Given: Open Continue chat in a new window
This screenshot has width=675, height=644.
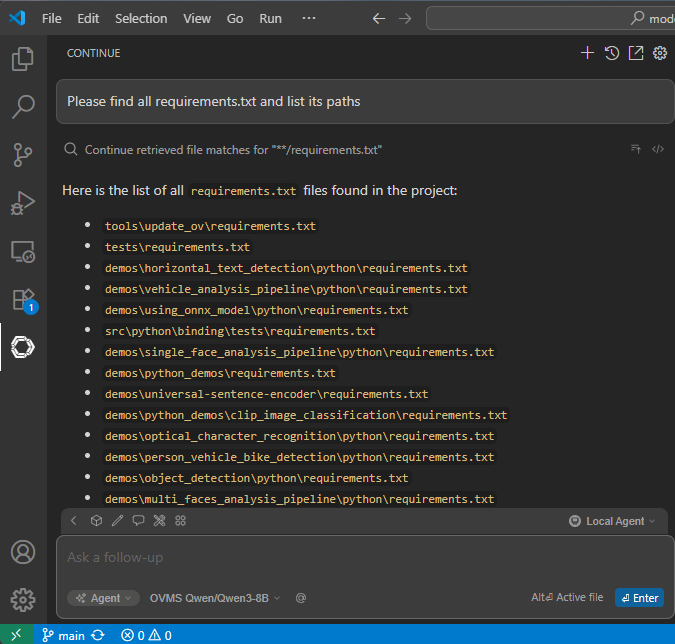Looking at the screenshot, I should click(635, 53).
